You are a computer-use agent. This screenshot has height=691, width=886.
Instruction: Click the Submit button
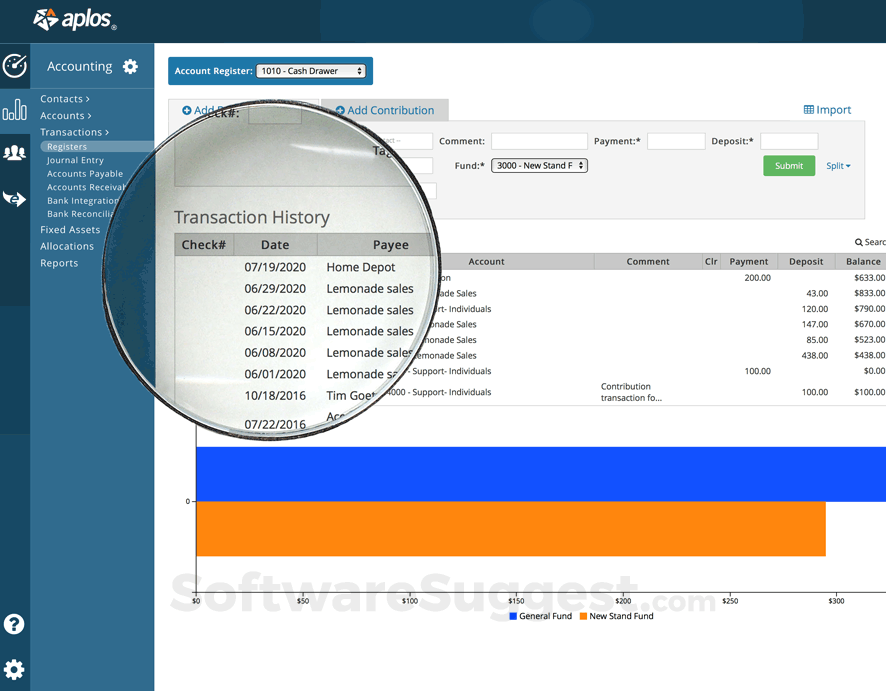788,165
